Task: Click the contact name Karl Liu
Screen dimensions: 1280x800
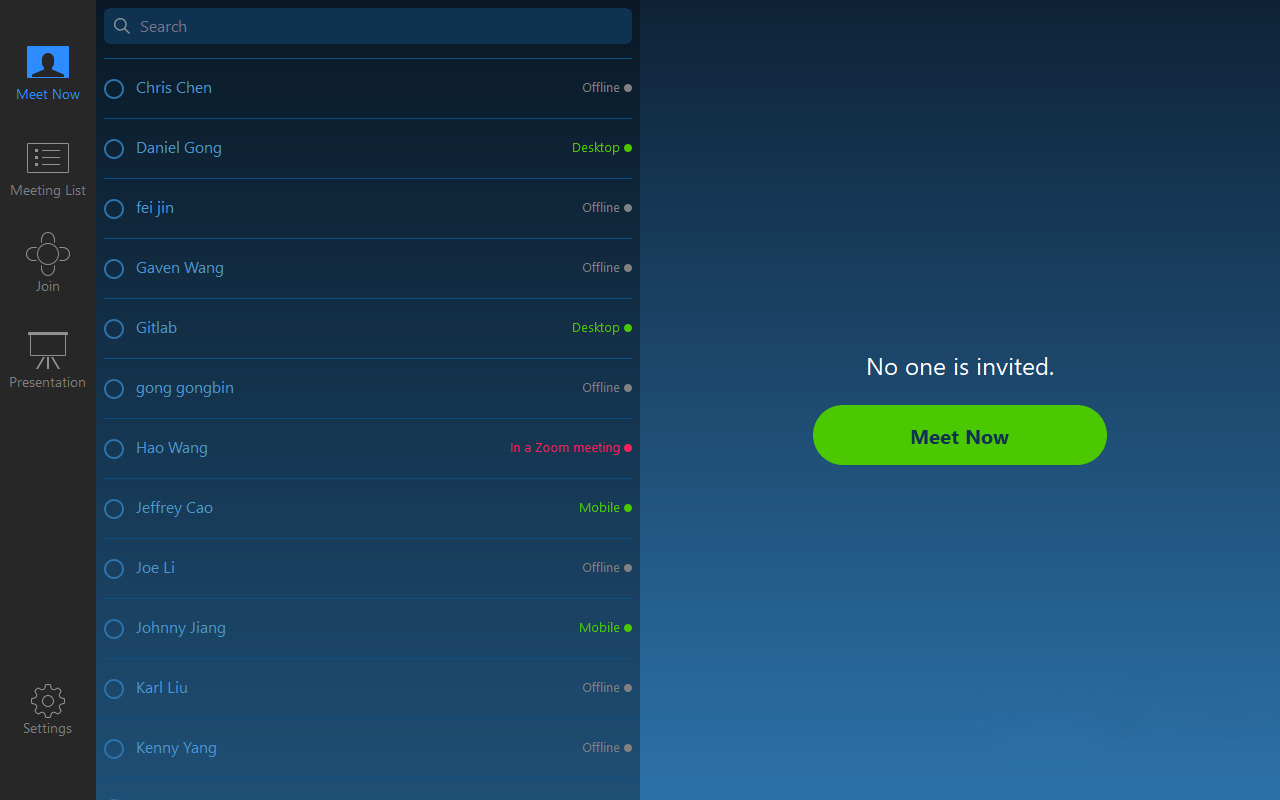Action: [x=162, y=688]
